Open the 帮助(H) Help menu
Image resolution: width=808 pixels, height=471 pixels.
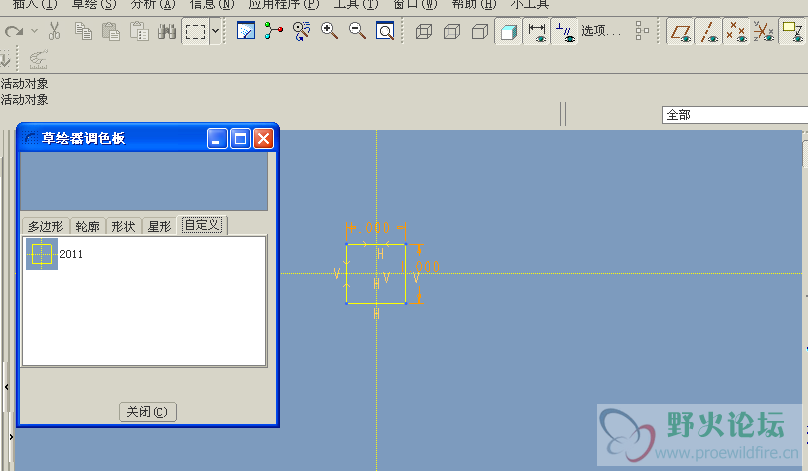tap(474, 5)
